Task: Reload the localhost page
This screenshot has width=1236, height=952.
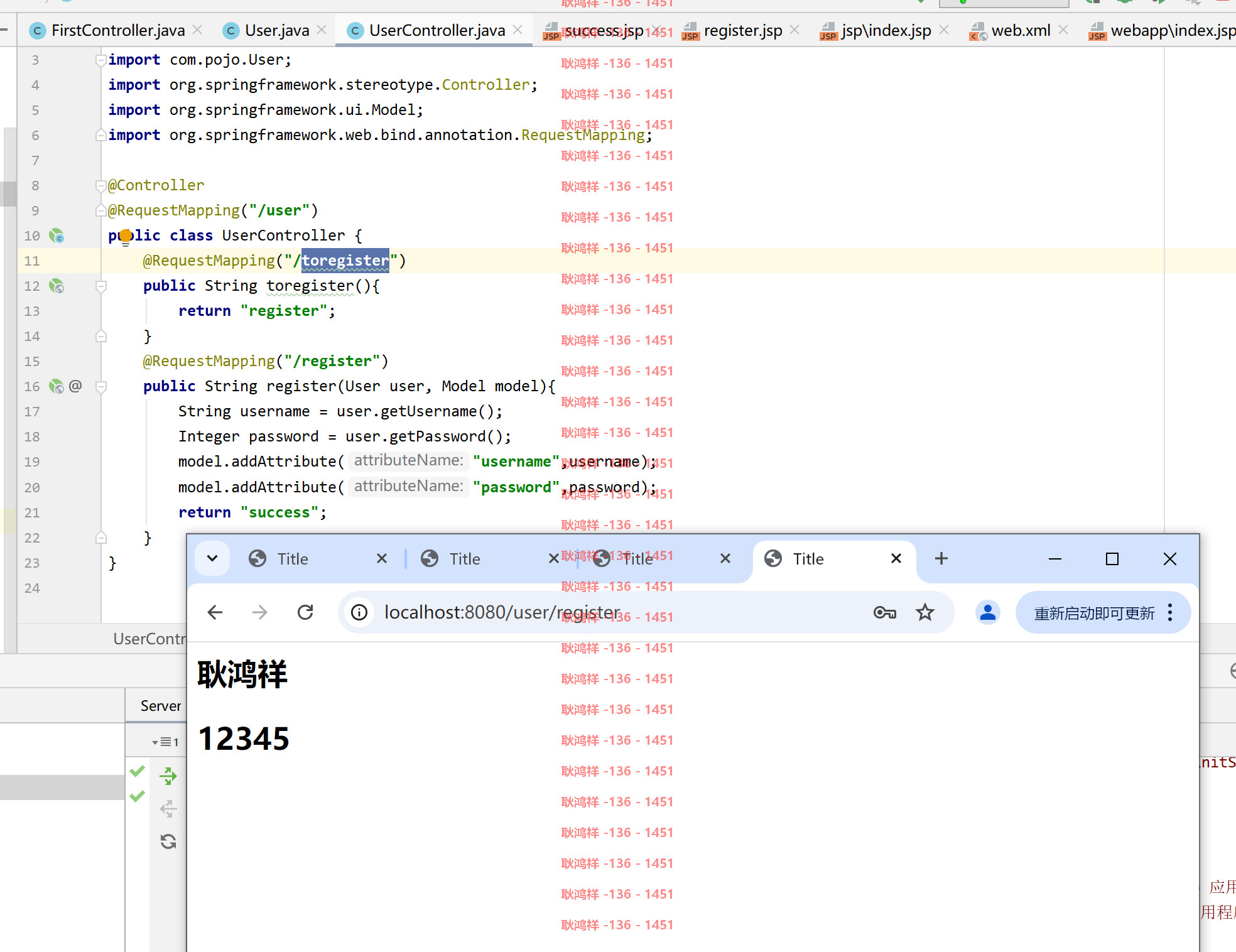Action: 305,612
